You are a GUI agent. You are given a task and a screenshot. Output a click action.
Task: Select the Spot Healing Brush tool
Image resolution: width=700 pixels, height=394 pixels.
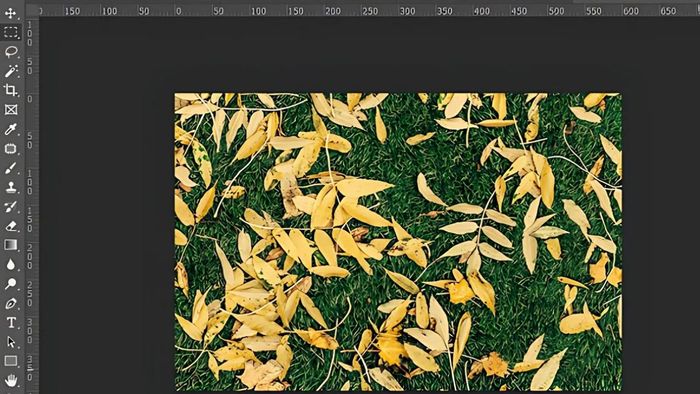click(11, 148)
